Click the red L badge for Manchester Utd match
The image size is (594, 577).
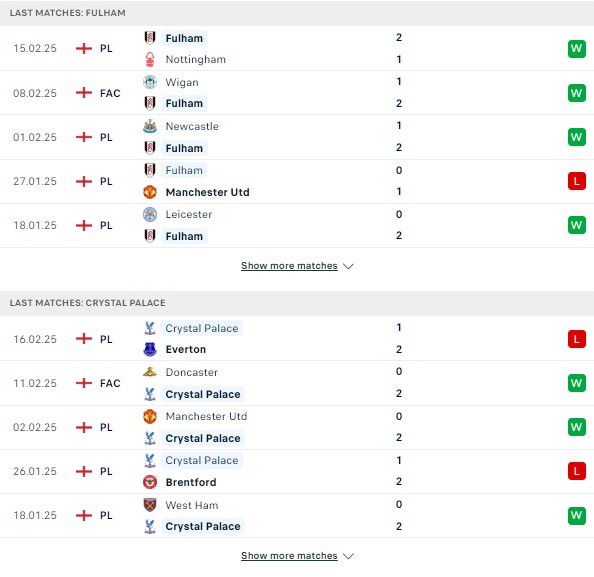577,181
